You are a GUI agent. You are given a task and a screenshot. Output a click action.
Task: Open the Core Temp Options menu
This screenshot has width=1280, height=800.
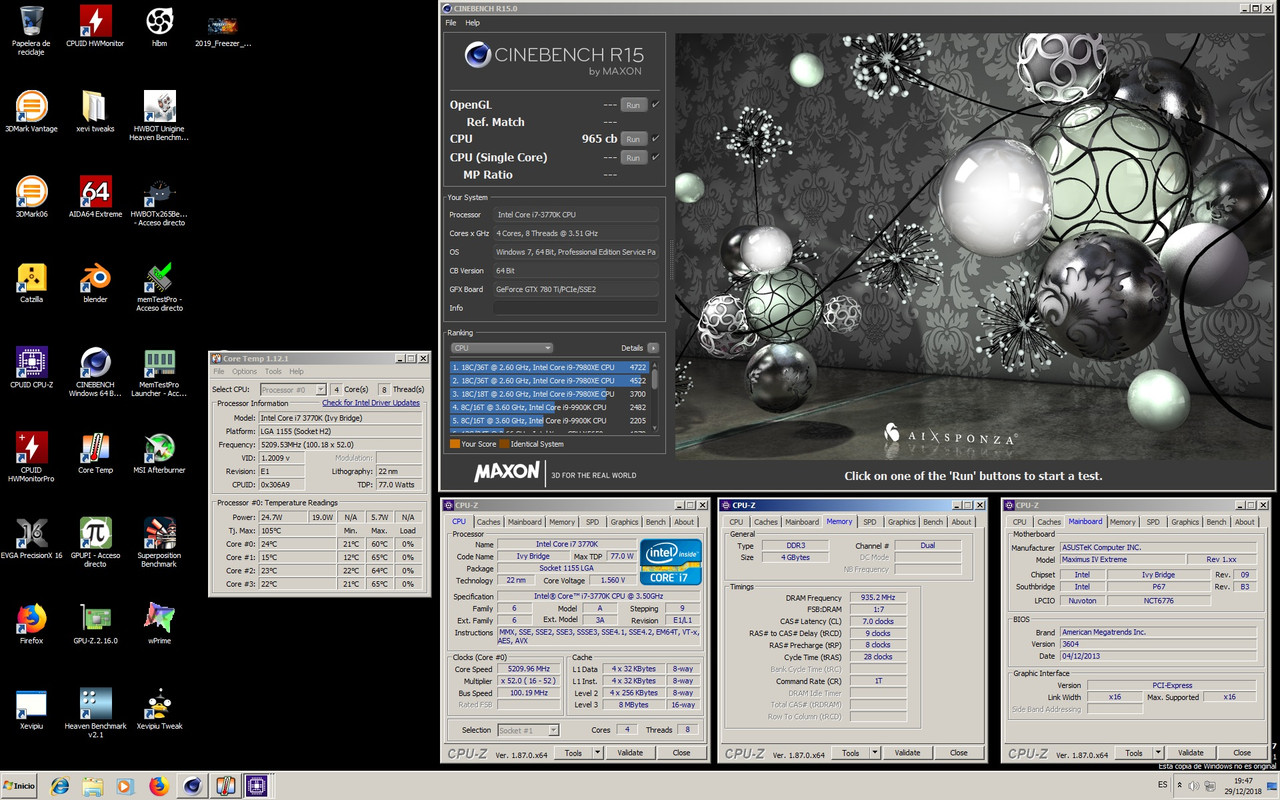[244, 371]
